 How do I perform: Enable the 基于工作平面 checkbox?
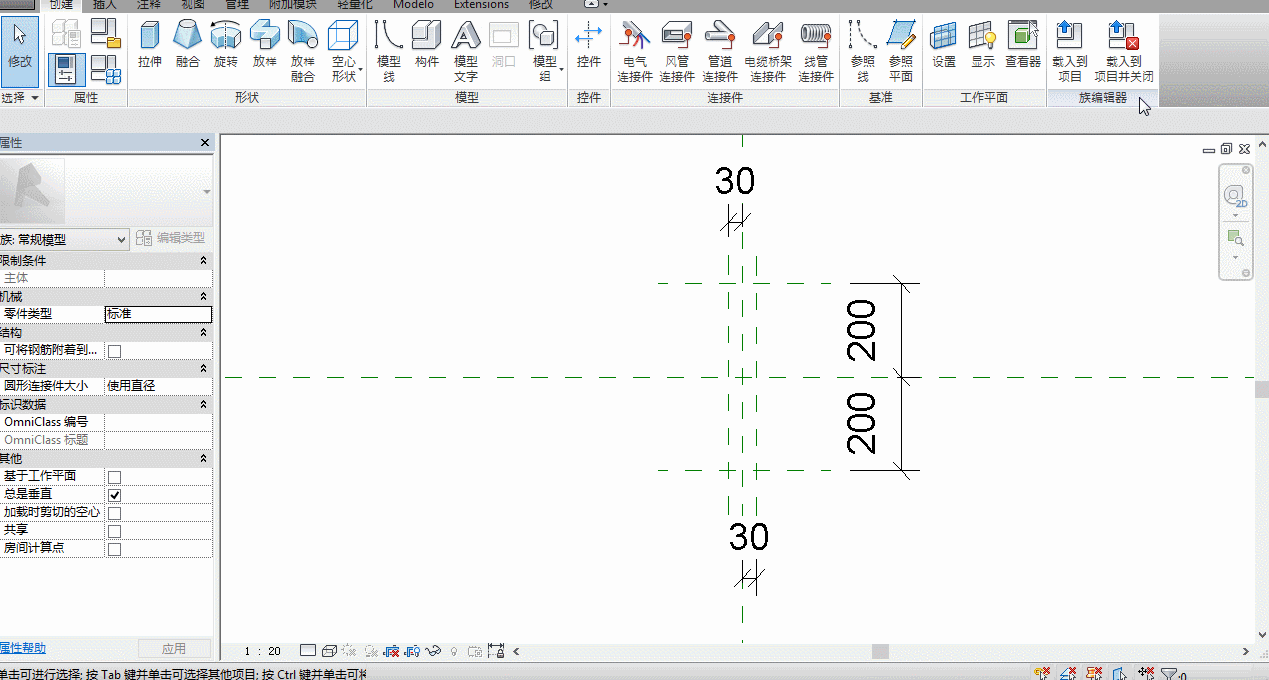[115, 477]
